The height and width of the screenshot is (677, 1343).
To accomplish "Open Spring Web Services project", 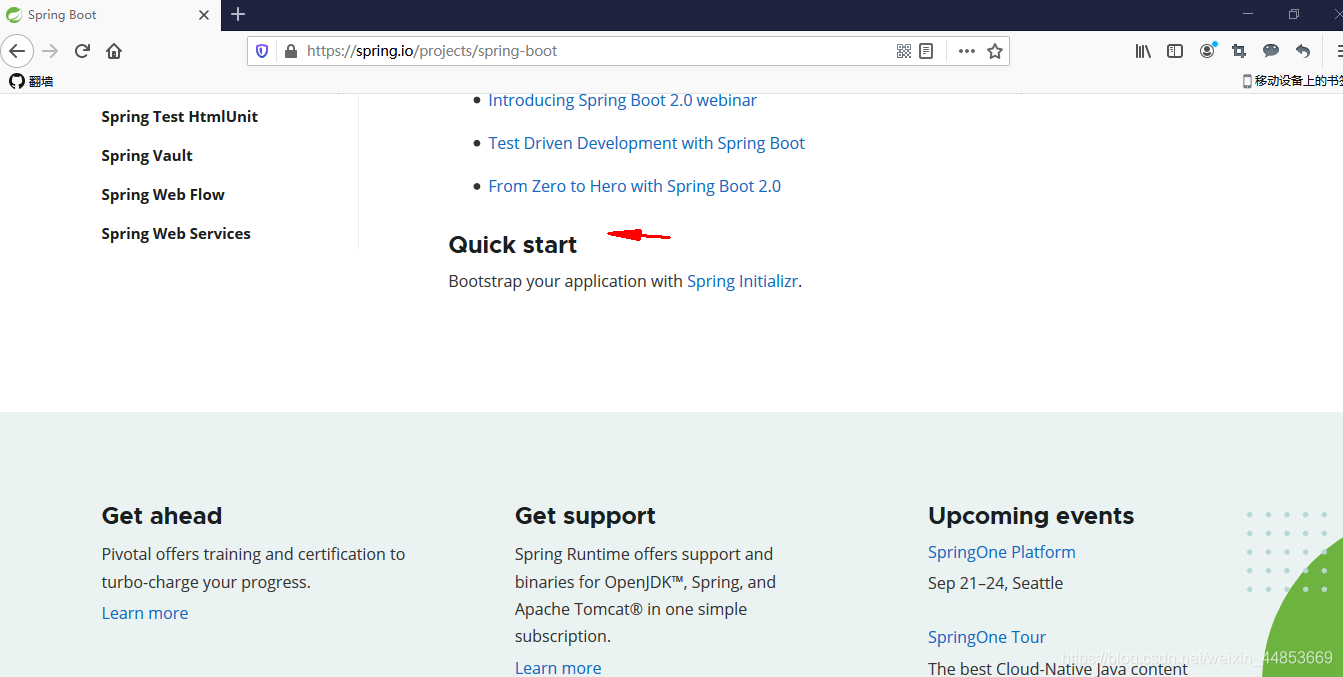I will [176, 233].
